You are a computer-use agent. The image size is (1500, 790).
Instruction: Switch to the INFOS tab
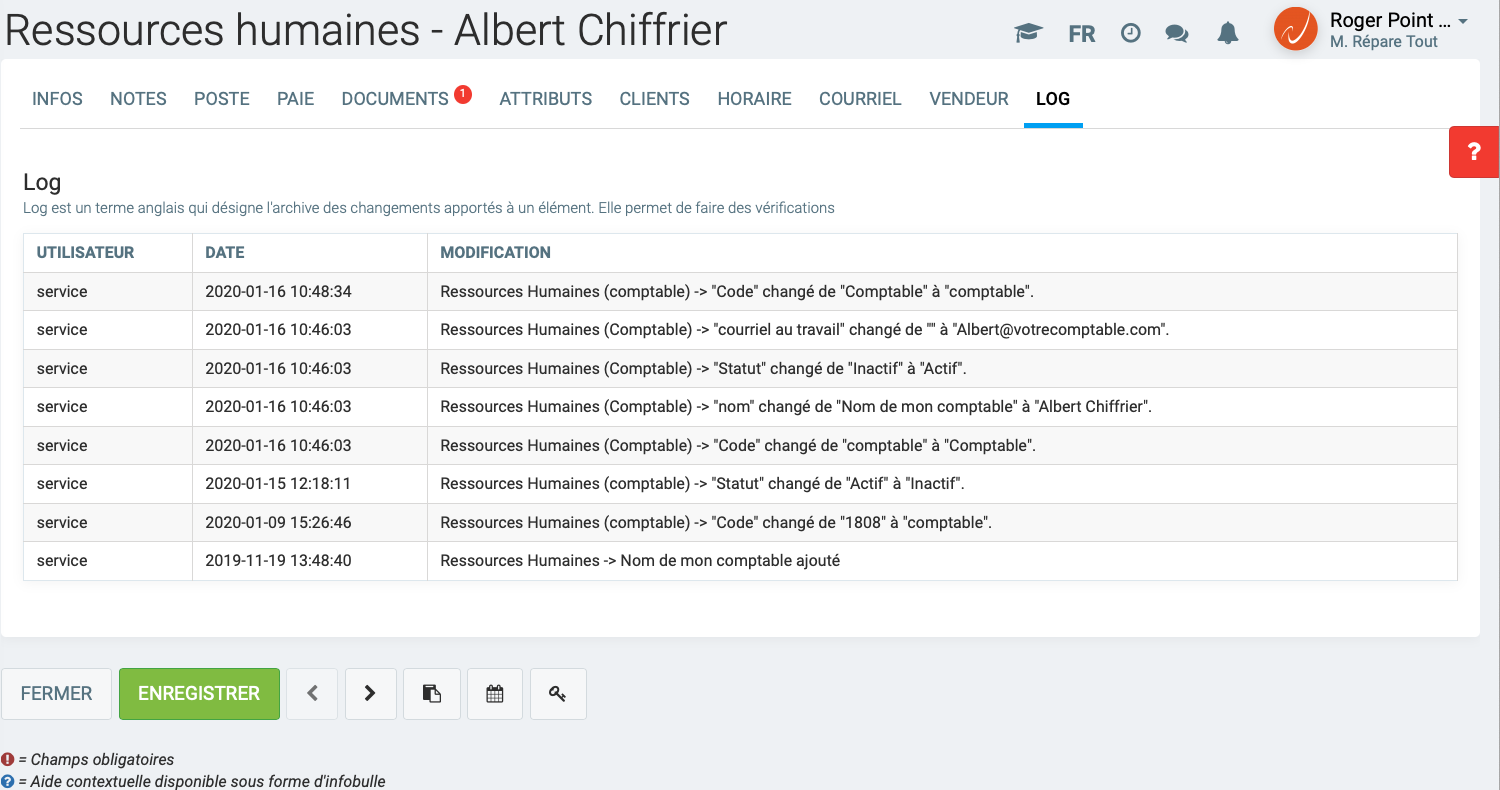pos(57,99)
